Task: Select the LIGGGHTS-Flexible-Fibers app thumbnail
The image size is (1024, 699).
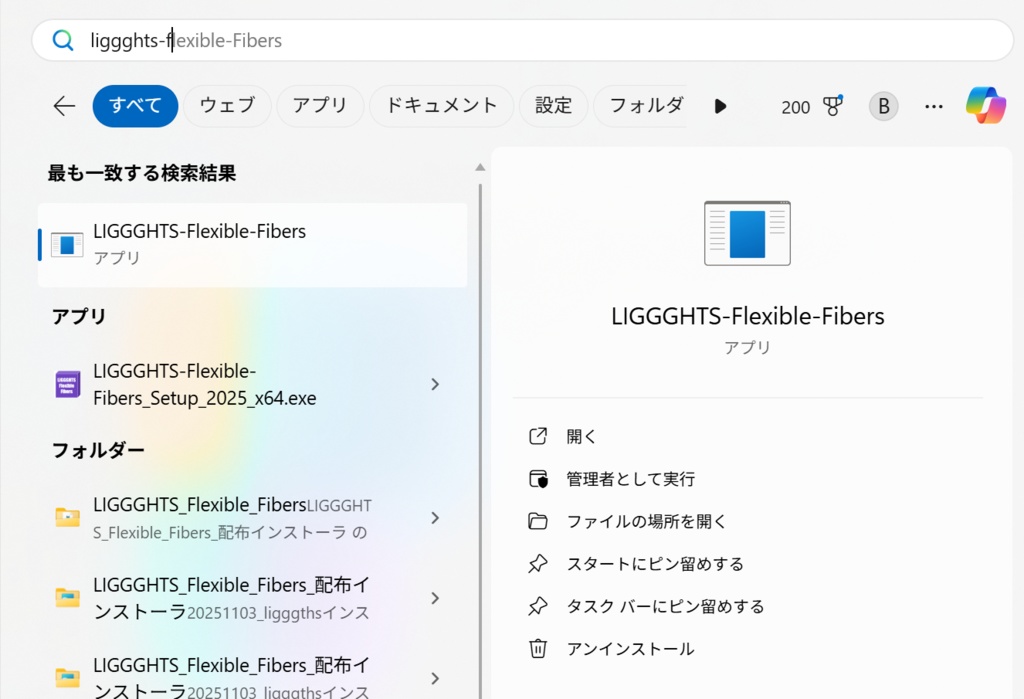Action: (747, 232)
